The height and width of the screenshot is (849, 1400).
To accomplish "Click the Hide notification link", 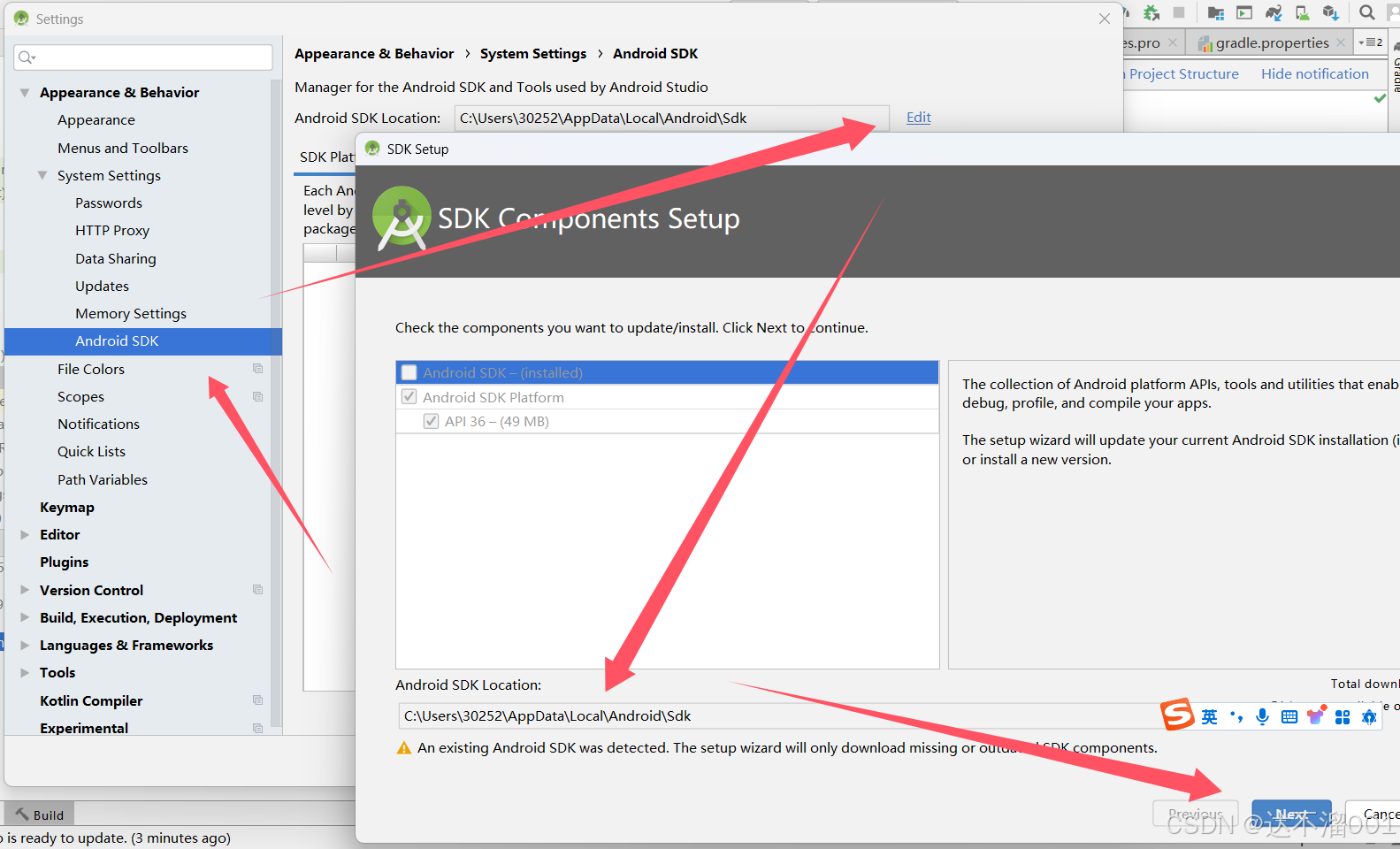I will [x=1314, y=73].
